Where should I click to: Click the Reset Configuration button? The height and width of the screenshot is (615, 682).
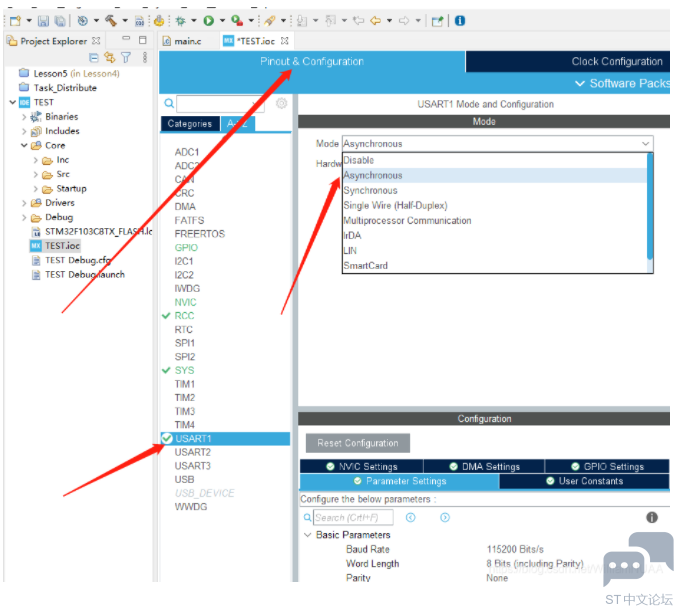358,443
